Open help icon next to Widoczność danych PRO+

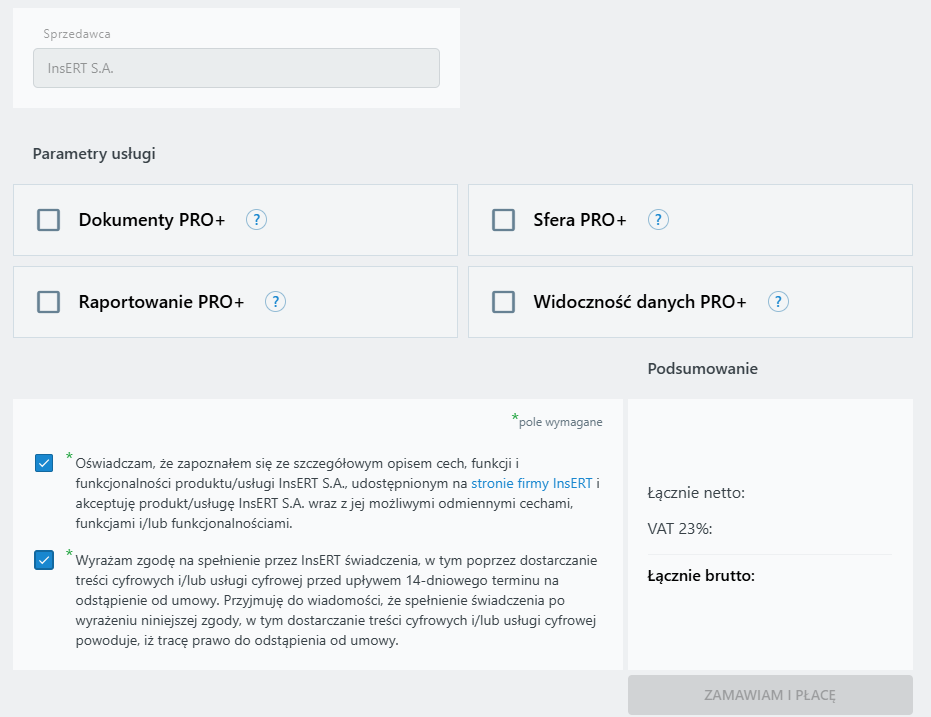(x=778, y=302)
